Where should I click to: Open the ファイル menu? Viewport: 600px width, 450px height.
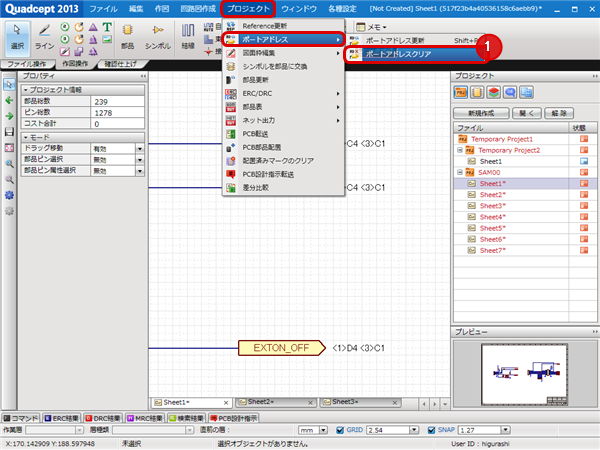(103, 8)
